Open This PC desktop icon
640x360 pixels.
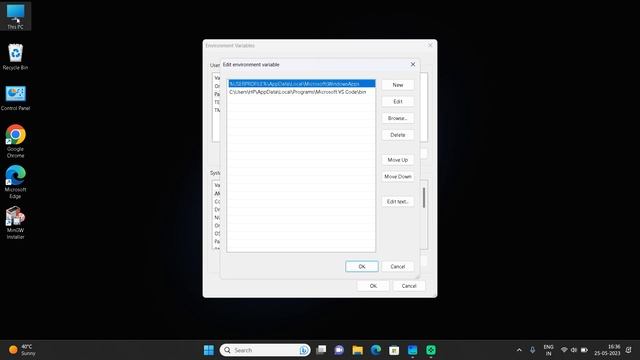16,16
